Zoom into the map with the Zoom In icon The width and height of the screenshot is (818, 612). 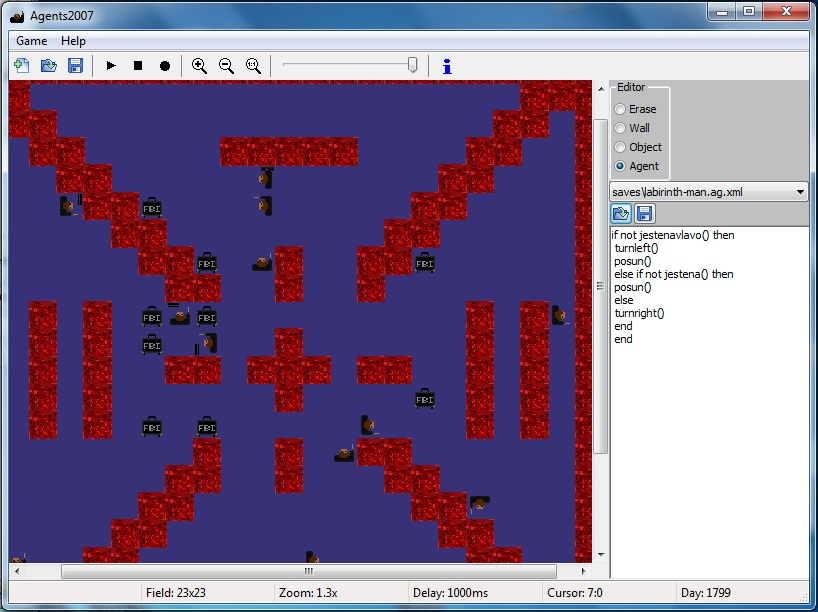[x=199, y=65]
